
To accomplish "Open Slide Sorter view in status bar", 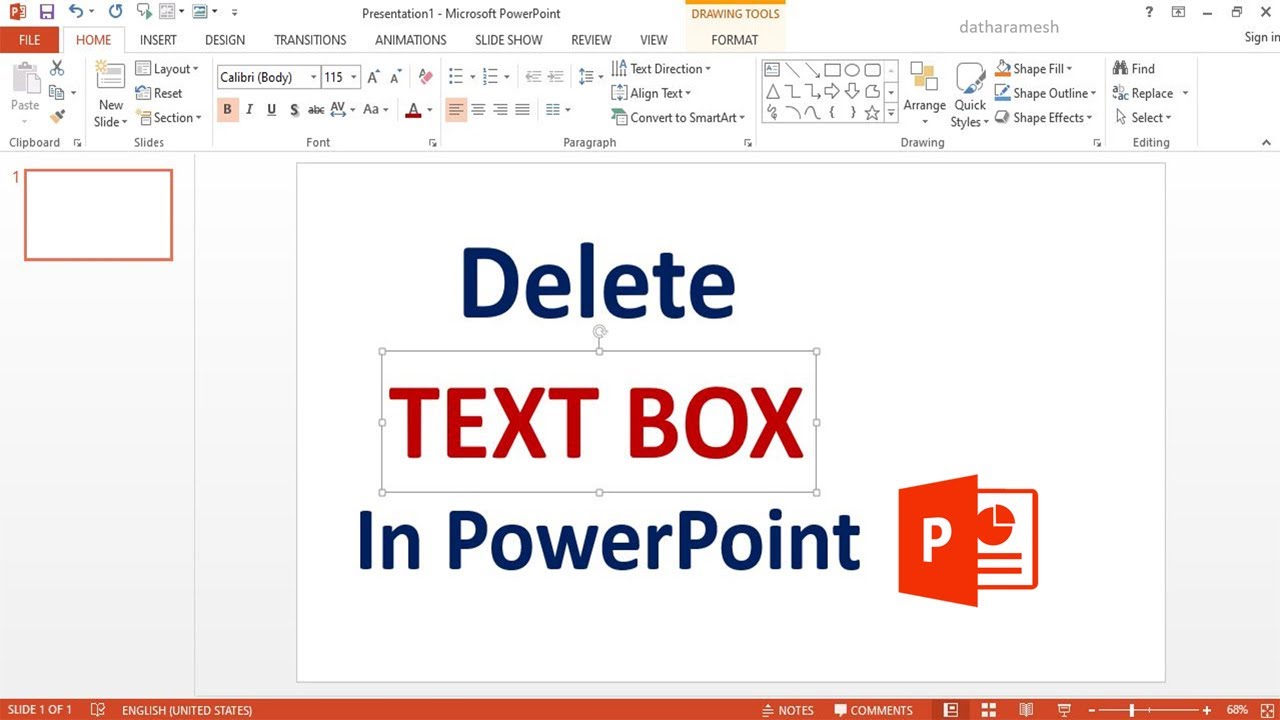I will point(988,710).
